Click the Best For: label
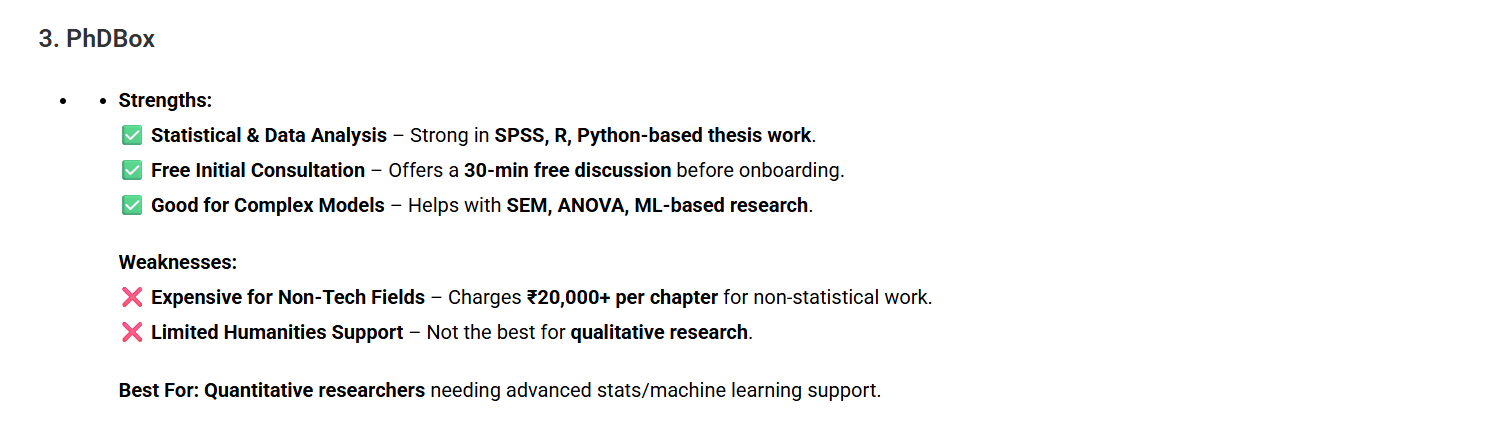1494x438 pixels. pos(159,390)
